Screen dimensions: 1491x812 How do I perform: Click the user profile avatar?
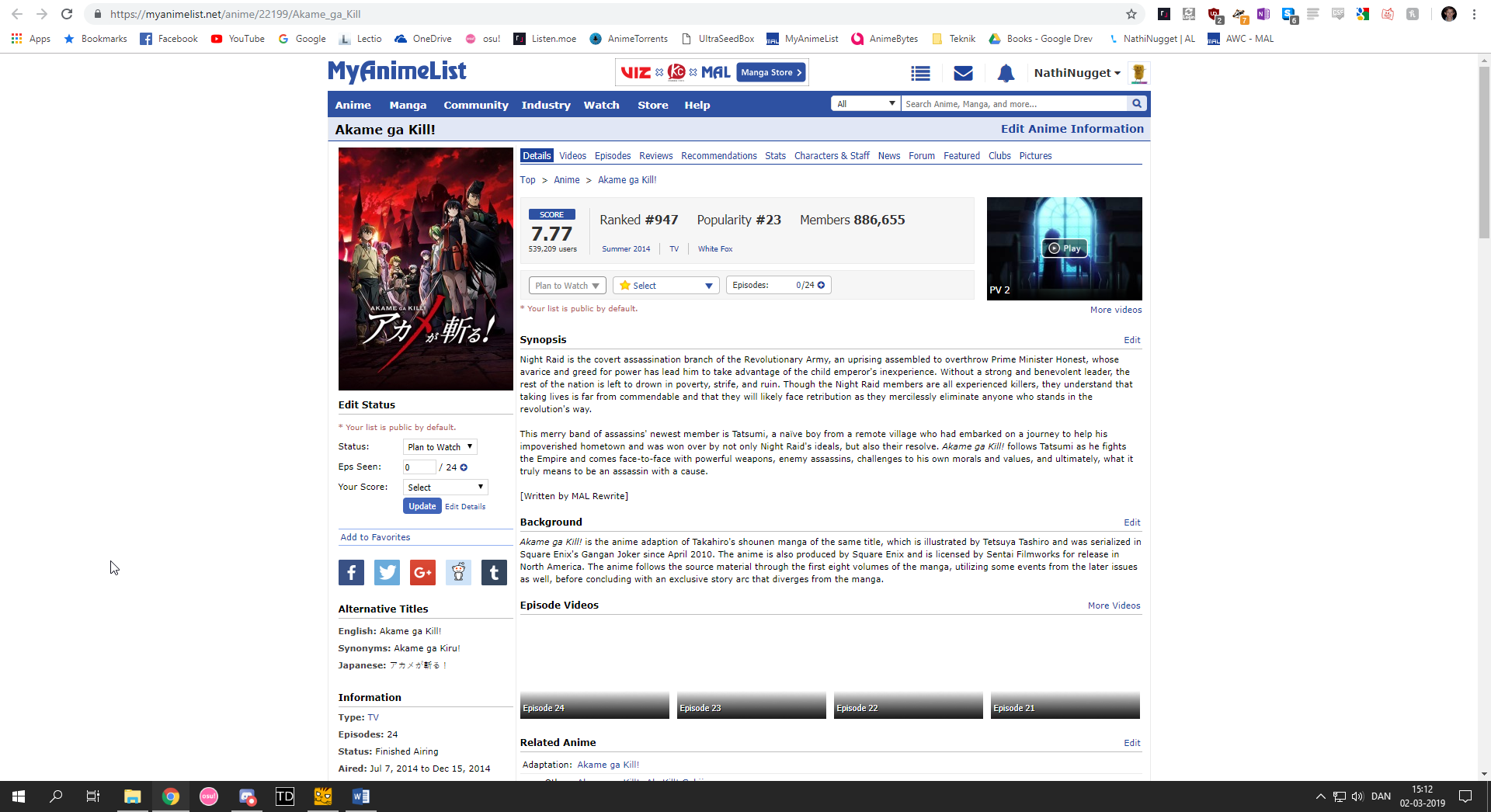pyautogui.click(x=1138, y=73)
